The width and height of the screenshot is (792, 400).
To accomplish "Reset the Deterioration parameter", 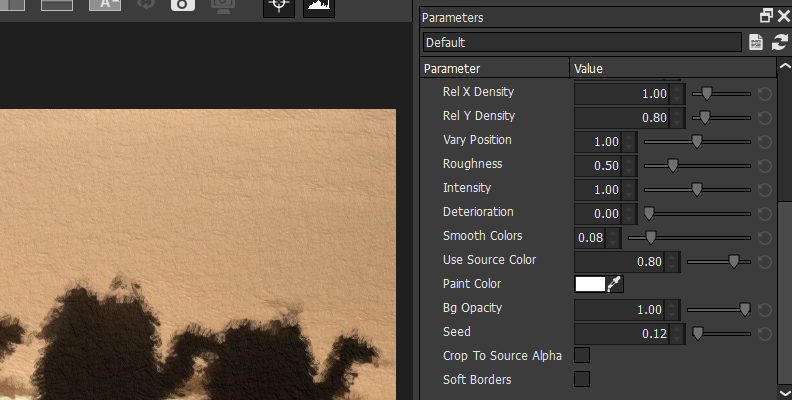I will [765, 214].
